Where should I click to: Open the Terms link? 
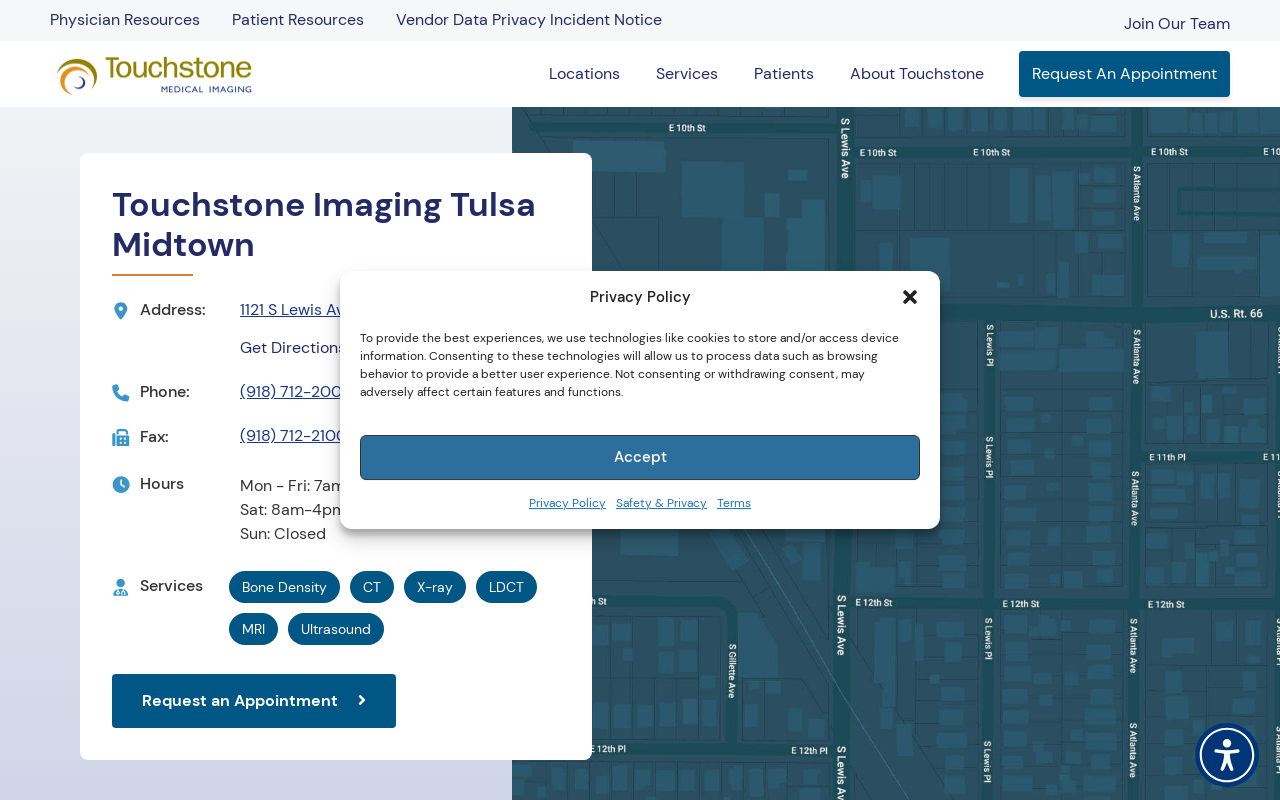pyautogui.click(x=734, y=503)
